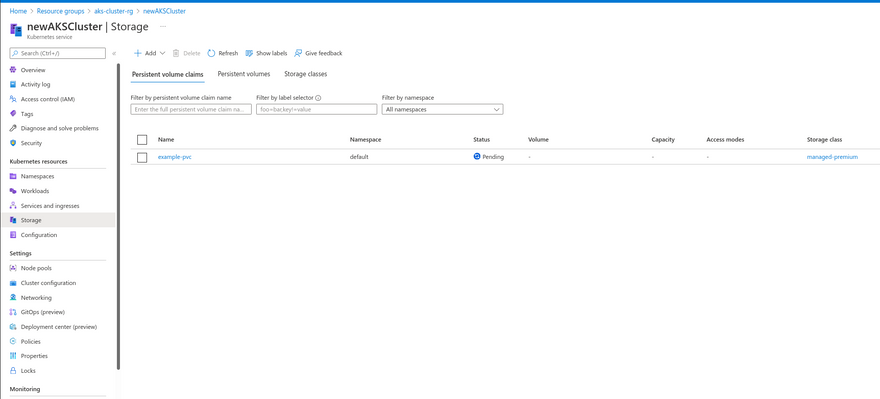Click the blue Pending status icon
Screen dimensions: 880x399
coord(477,157)
